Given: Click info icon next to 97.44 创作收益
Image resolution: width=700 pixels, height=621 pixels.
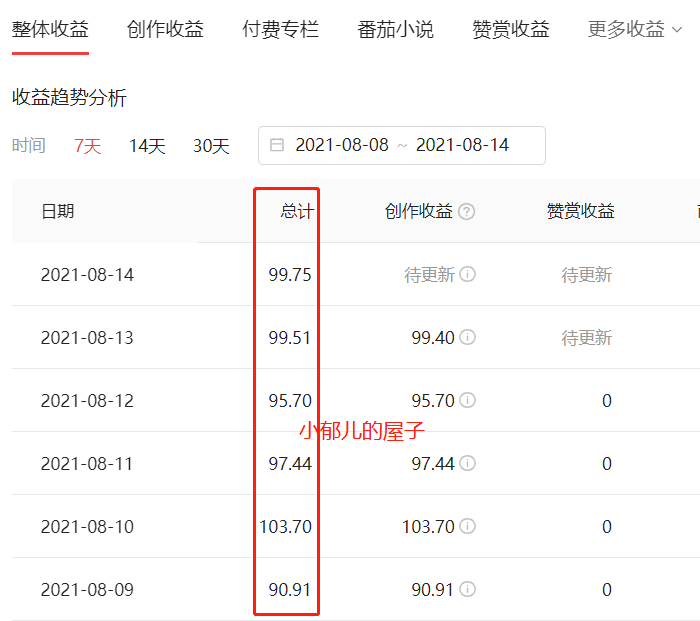Looking at the screenshot, I should pos(467,463).
